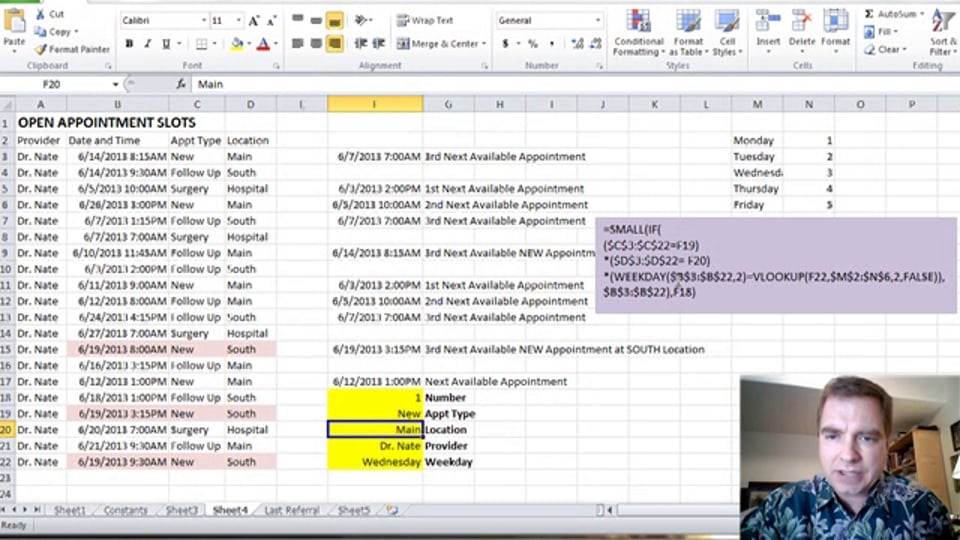Click the Delete cells button
Image resolution: width=960 pixels, height=540 pixels.
[801, 31]
